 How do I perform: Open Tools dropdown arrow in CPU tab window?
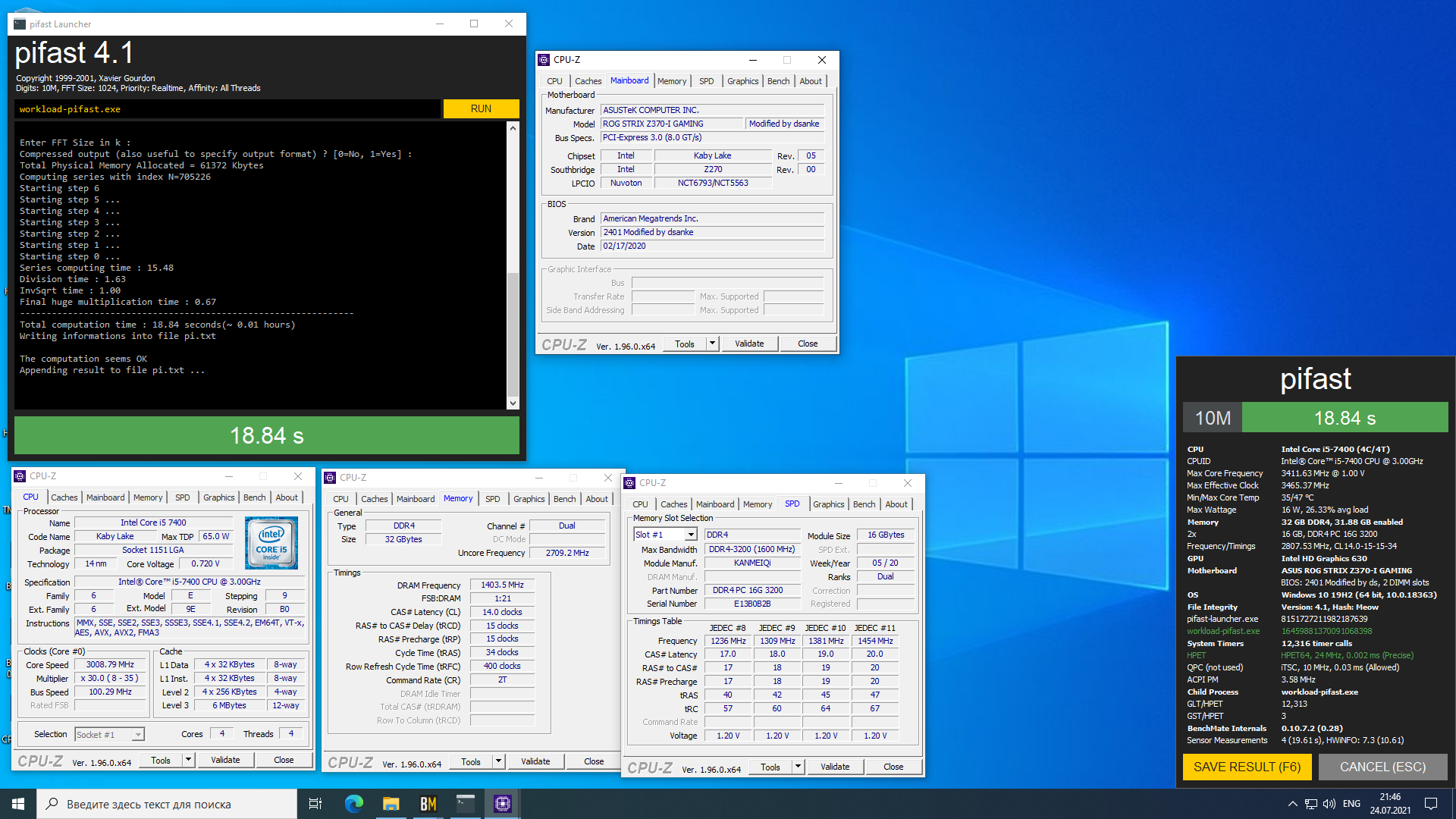188,760
